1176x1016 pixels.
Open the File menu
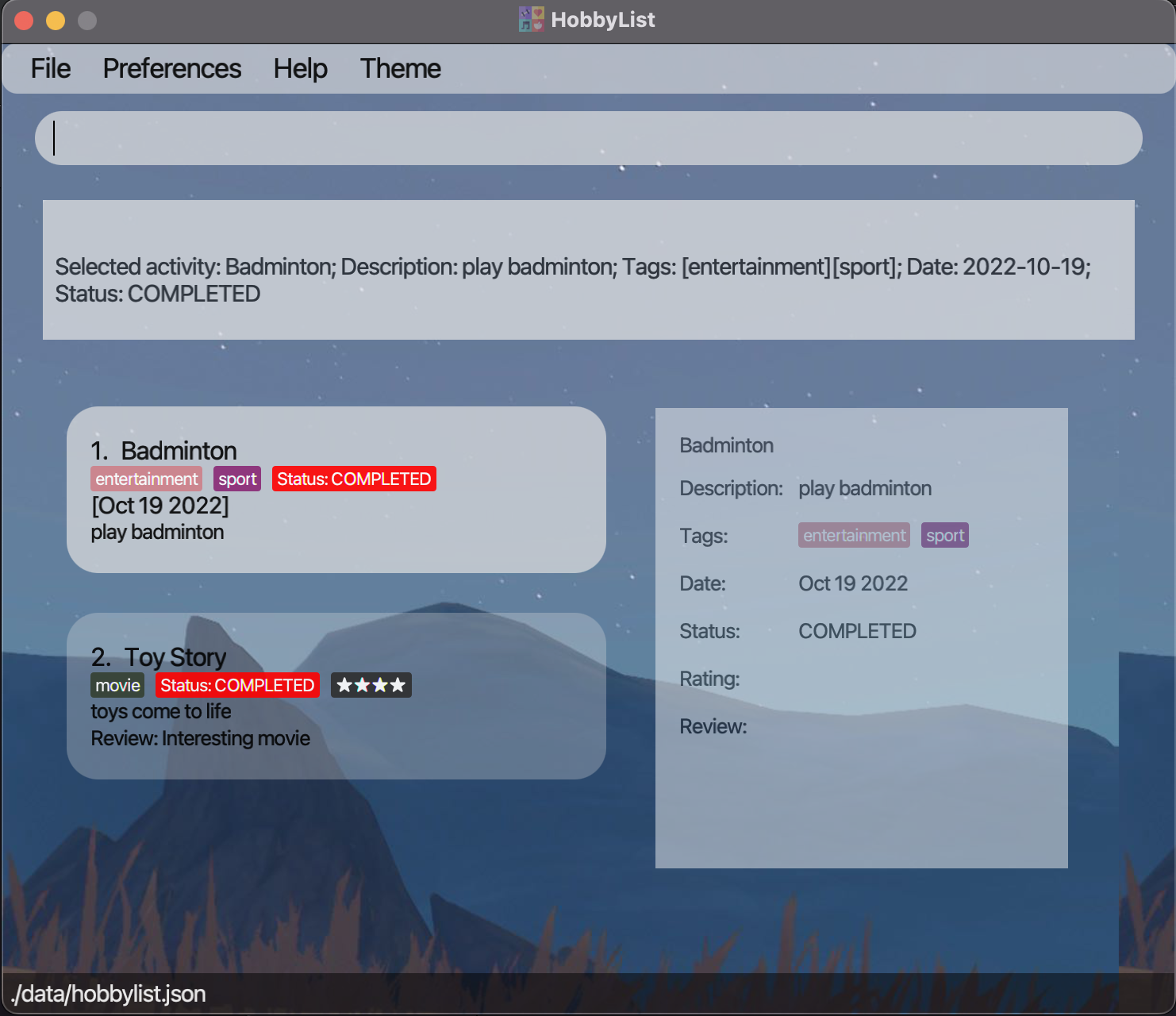coord(51,69)
